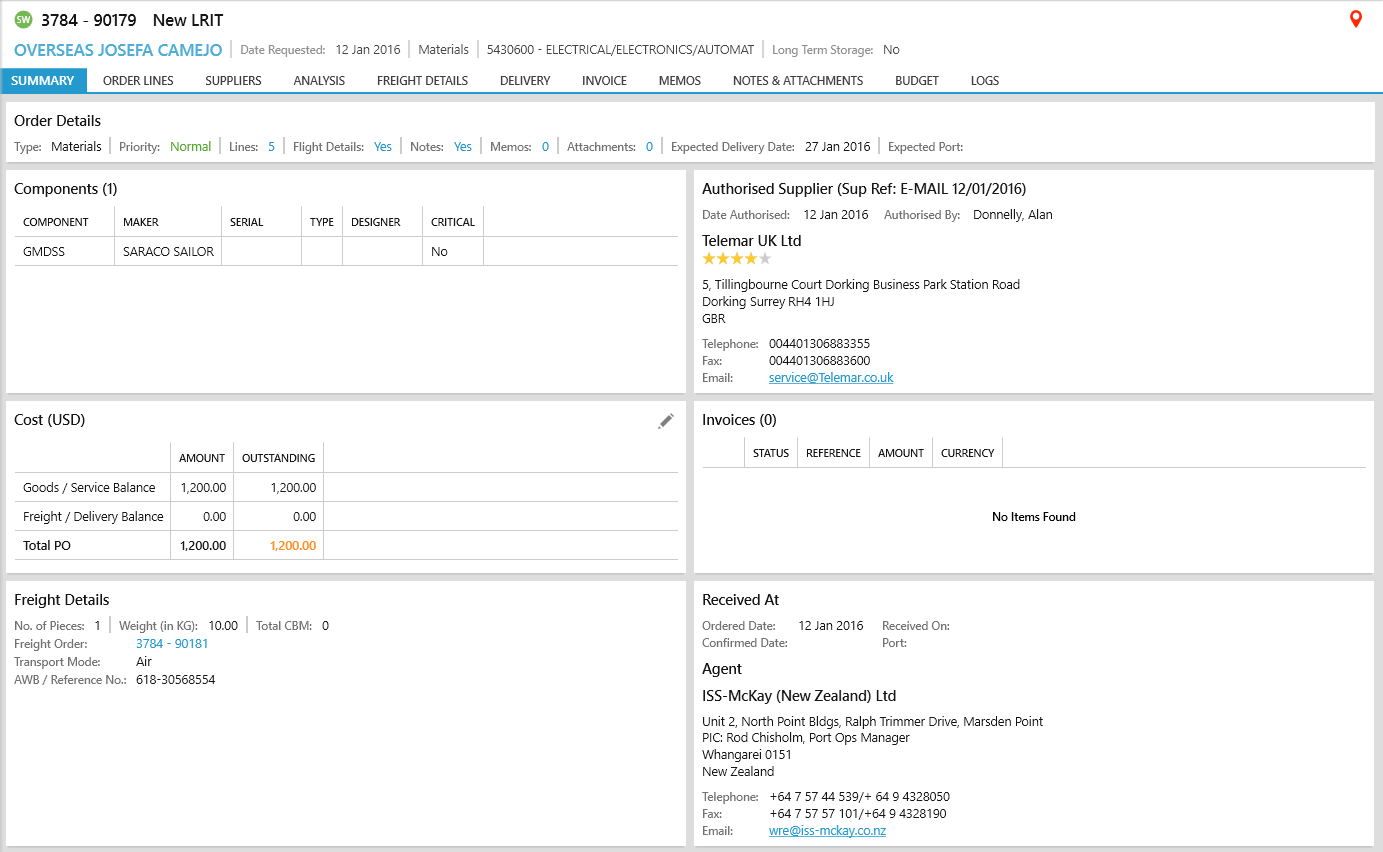This screenshot has width=1383, height=852.
Task: Click the OVERSEAS JOSEFA CAMEJO vessel name
Action: point(118,50)
